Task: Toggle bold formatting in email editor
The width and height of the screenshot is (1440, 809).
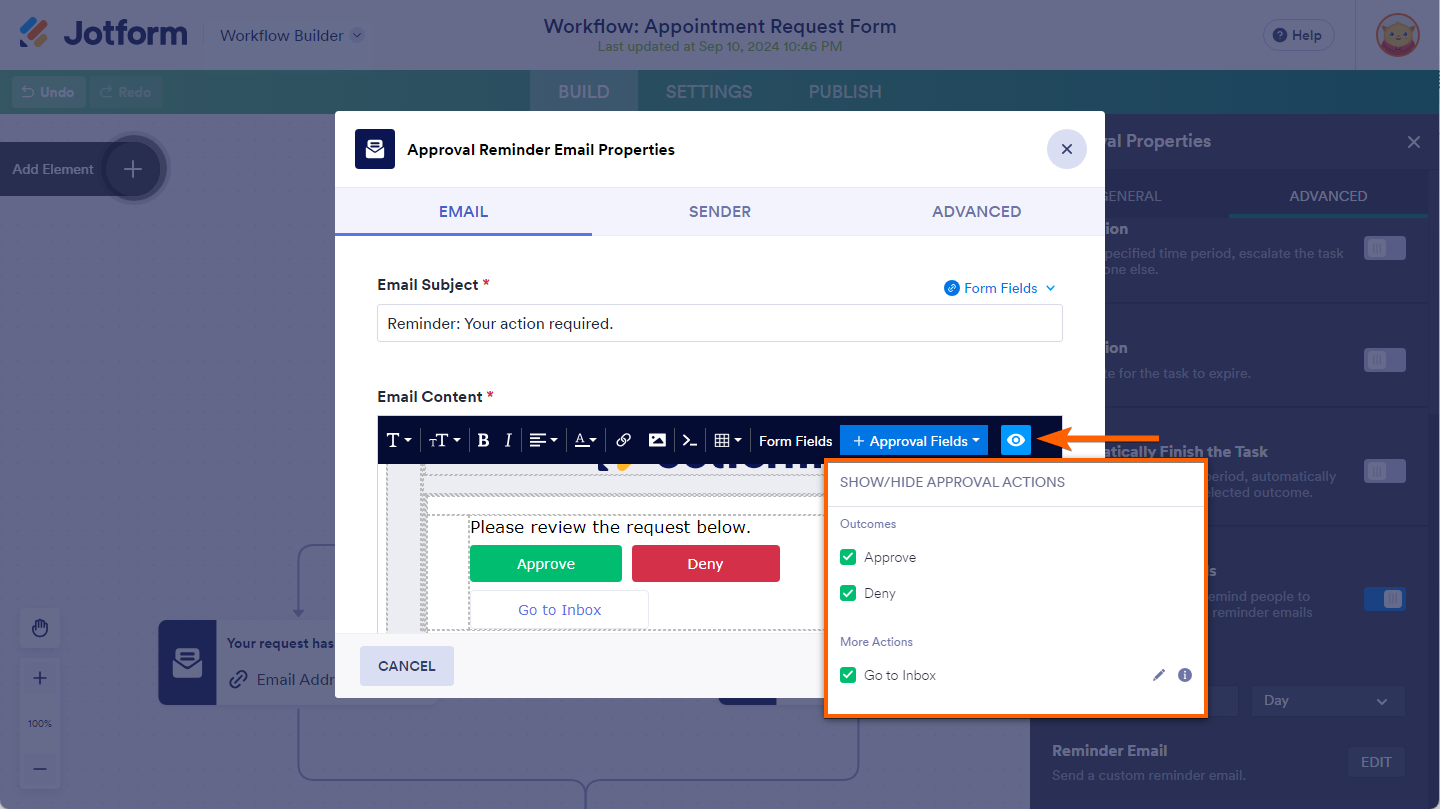Action: click(x=483, y=440)
